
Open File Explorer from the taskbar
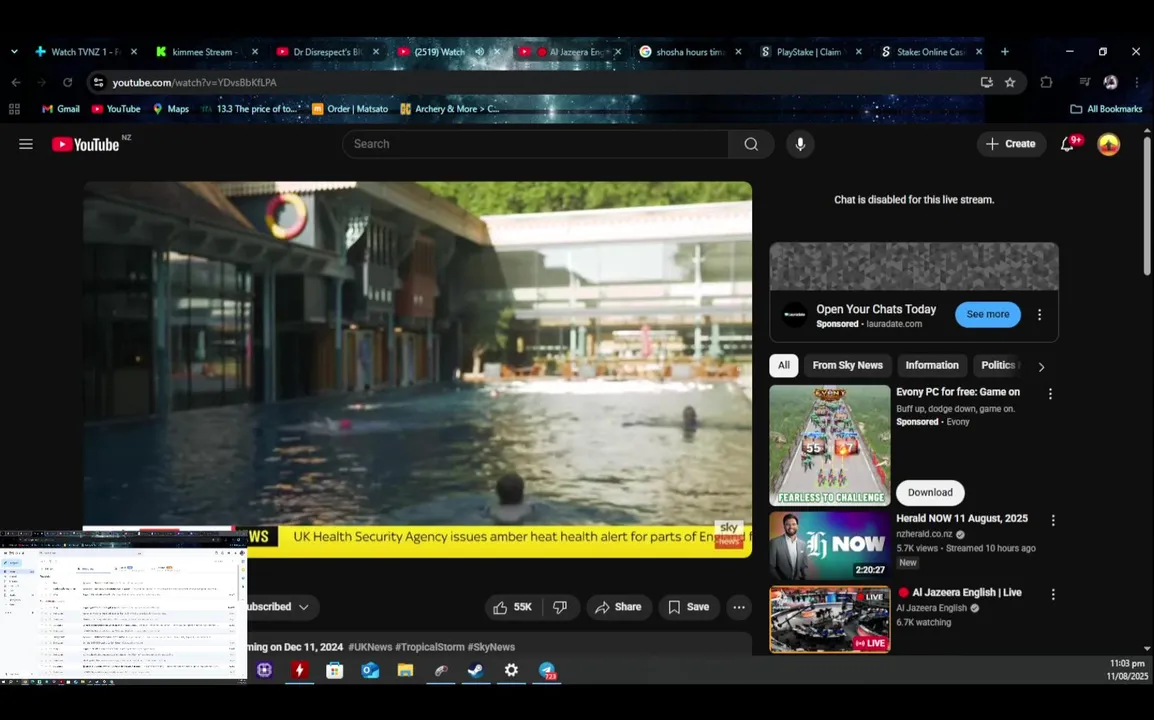pyautogui.click(x=406, y=671)
